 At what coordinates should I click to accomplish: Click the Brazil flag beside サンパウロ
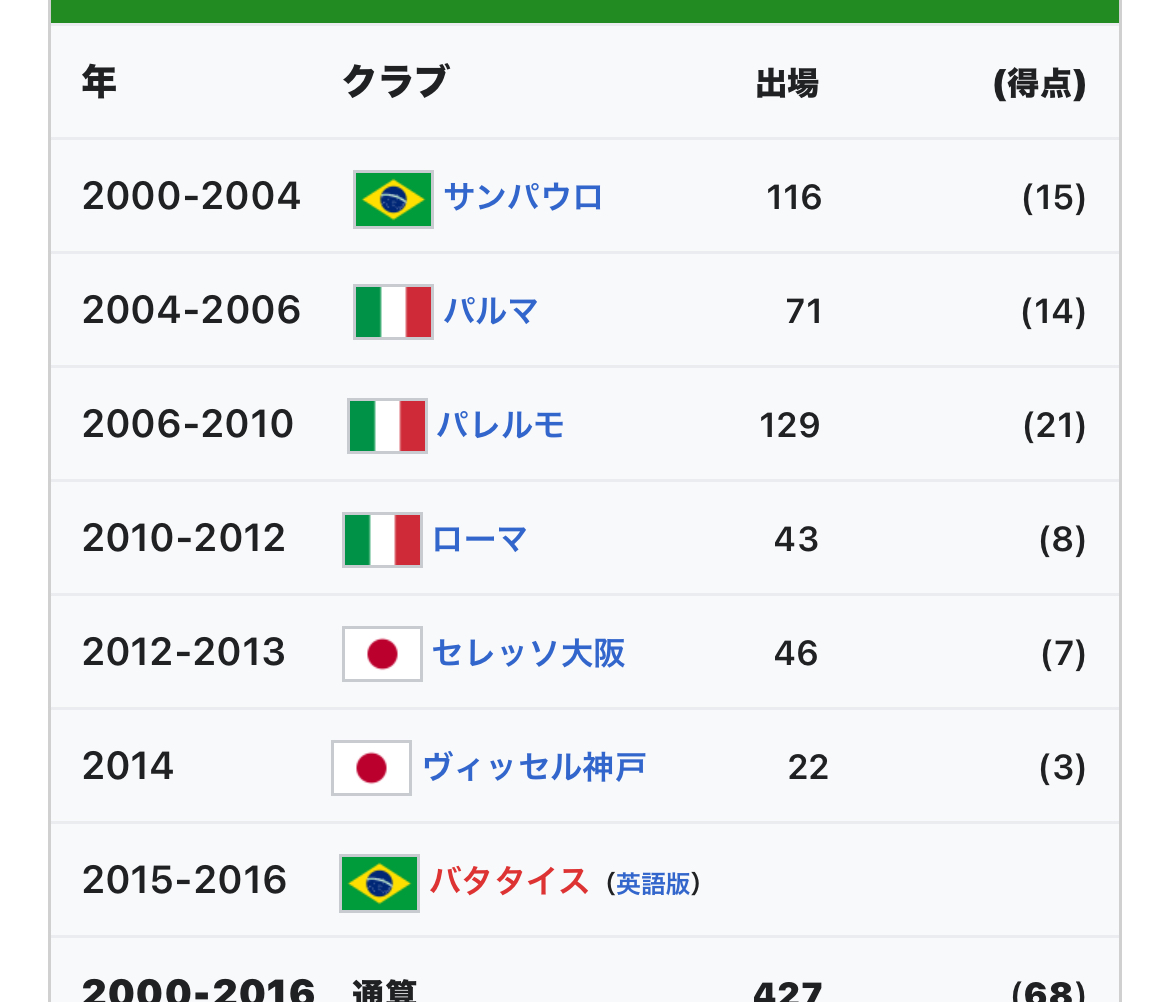(x=393, y=199)
